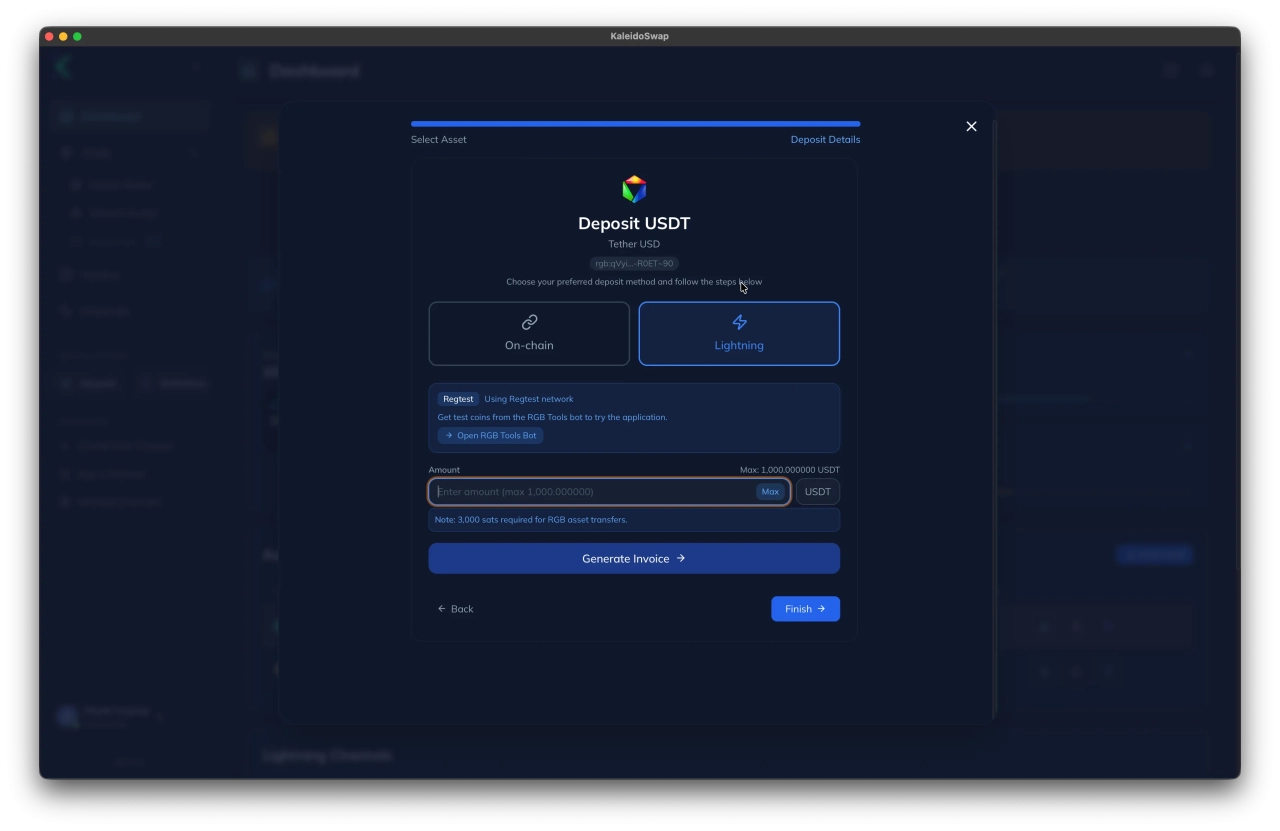
Task: Click the USDT asset logo above Deposit USDT
Action: pyautogui.click(x=633, y=188)
